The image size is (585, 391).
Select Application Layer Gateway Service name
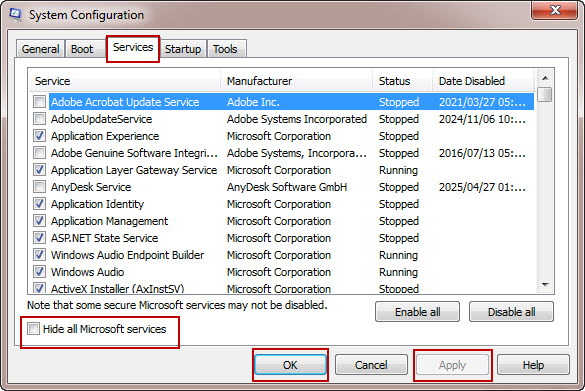pos(134,170)
